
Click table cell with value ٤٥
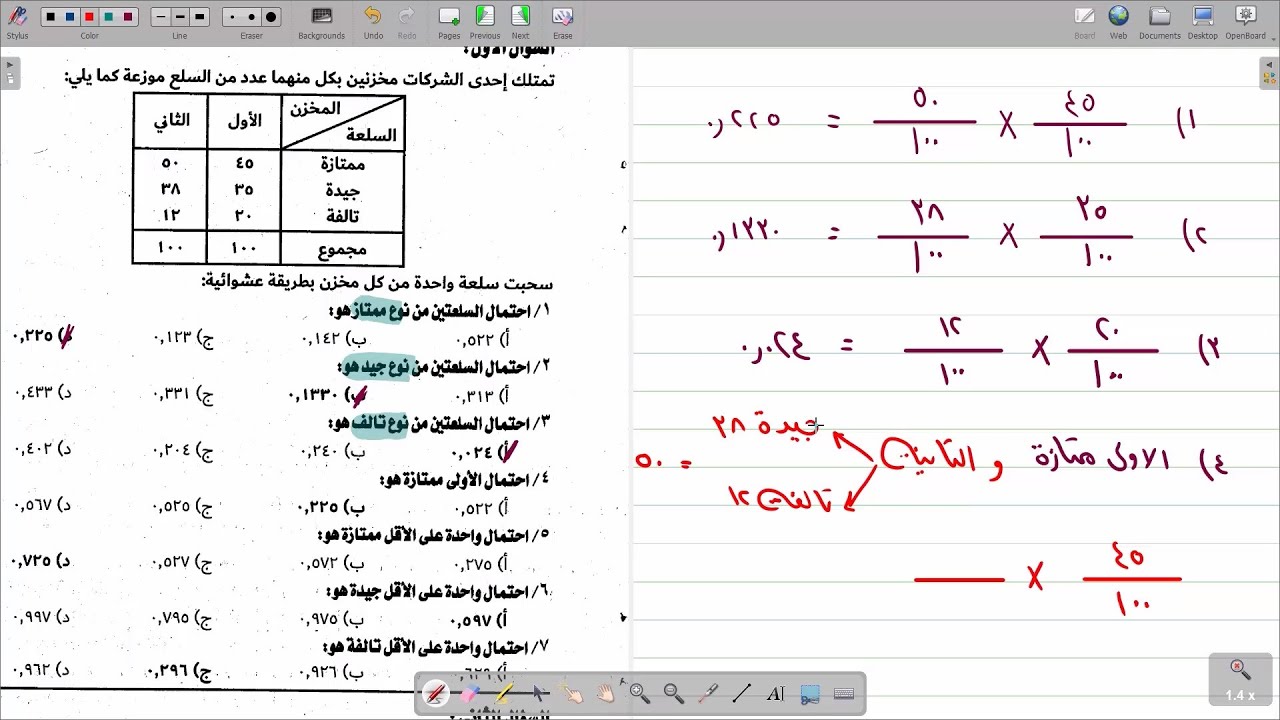[x=244, y=163]
